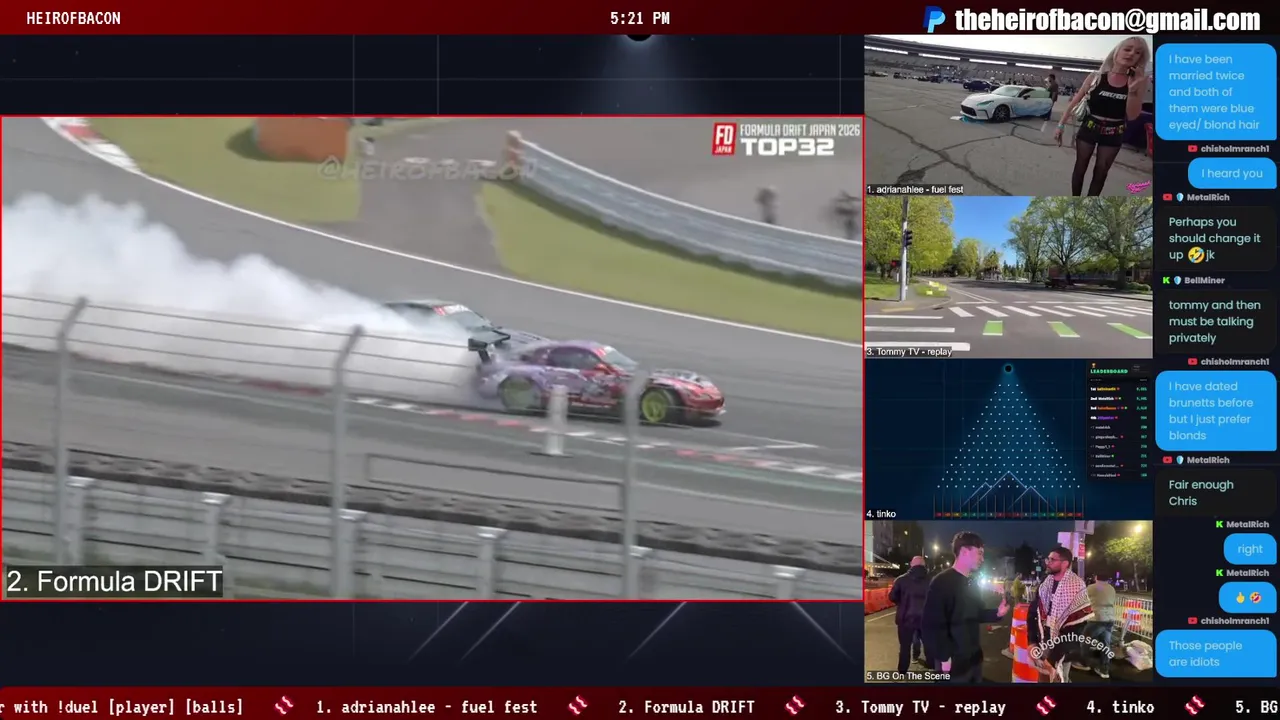Click YouTube badge next to chisholmranch1 above 'I heard you'

click(x=1193, y=149)
